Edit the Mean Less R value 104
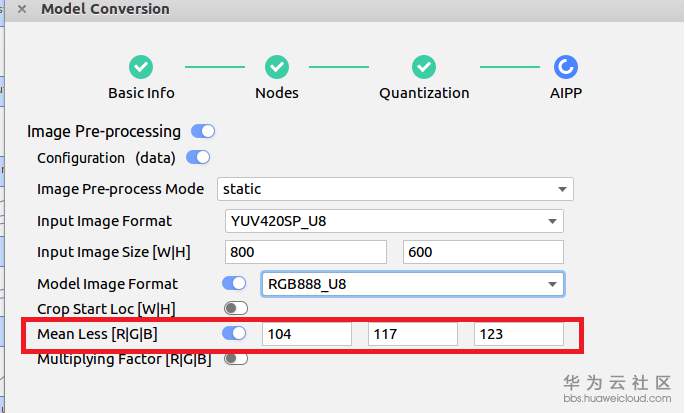This screenshot has height=413, width=685. 307,334
